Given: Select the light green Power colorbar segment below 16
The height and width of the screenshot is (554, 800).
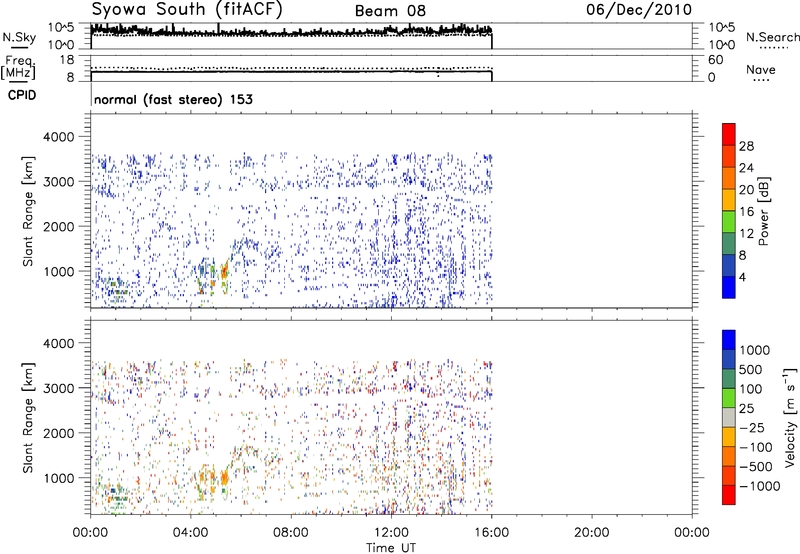Looking at the screenshot, I should pos(729,222).
